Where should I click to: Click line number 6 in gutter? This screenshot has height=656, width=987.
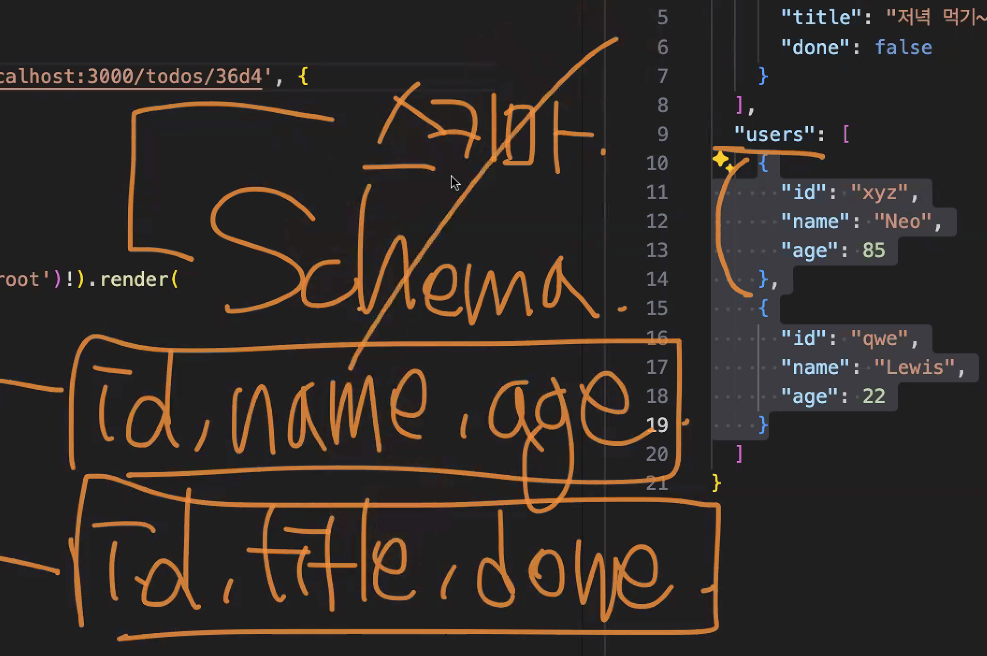662,47
